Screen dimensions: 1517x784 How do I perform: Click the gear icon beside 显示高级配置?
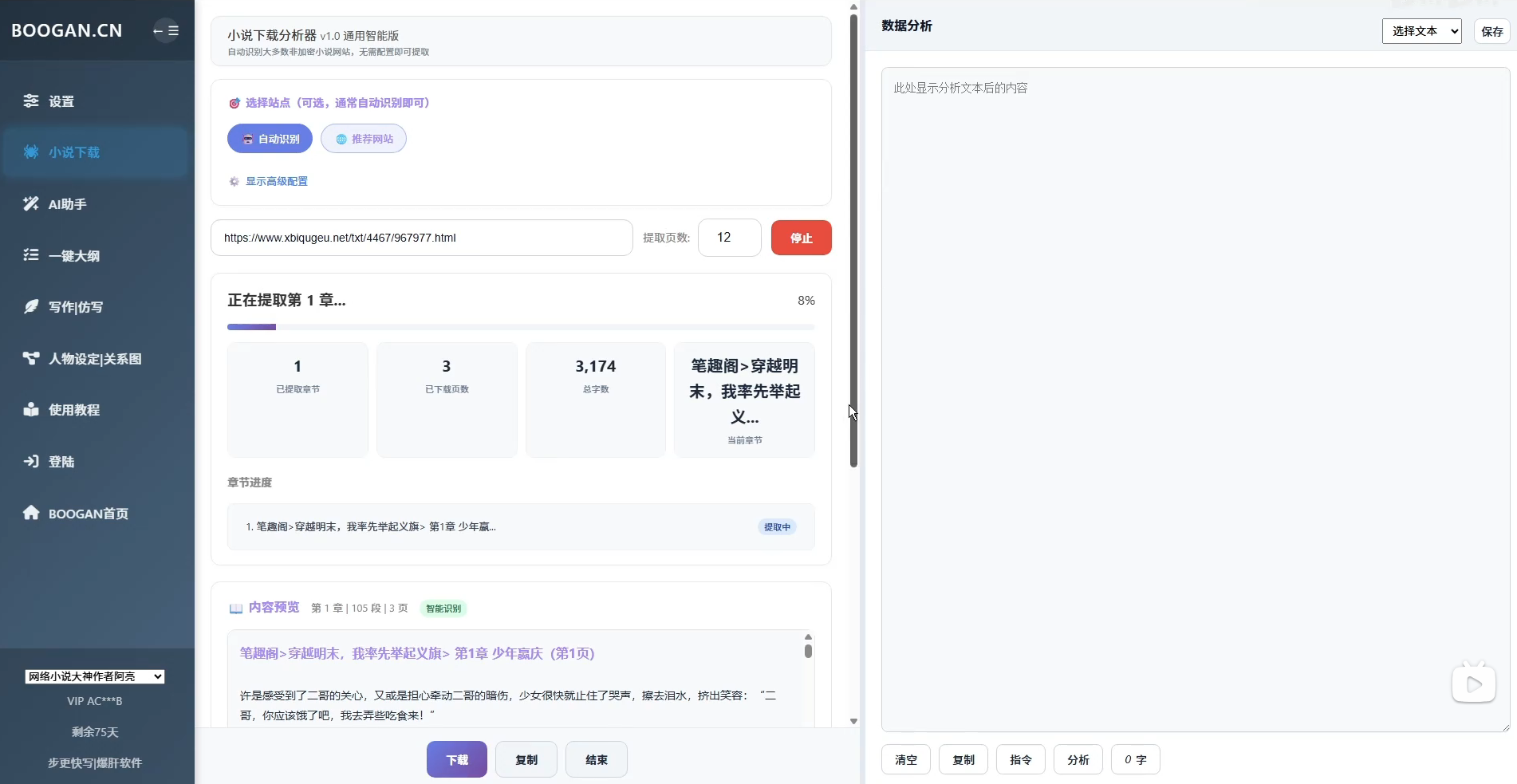(x=234, y=182)
